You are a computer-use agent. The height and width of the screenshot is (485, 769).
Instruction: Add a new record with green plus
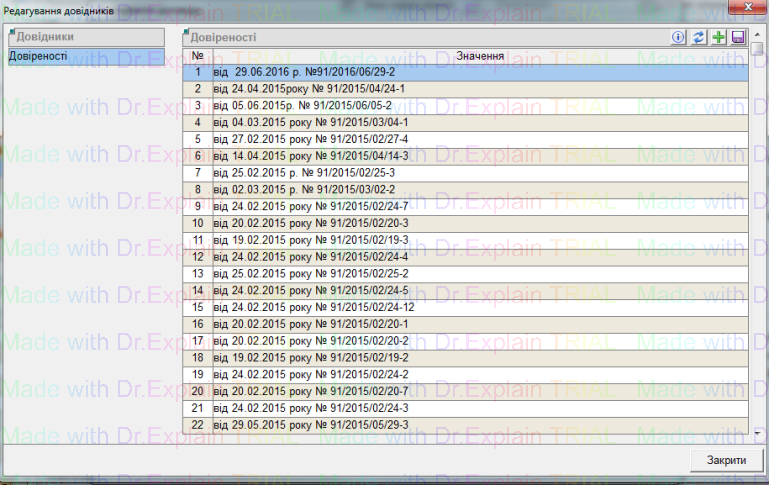[x=719, y=37]
